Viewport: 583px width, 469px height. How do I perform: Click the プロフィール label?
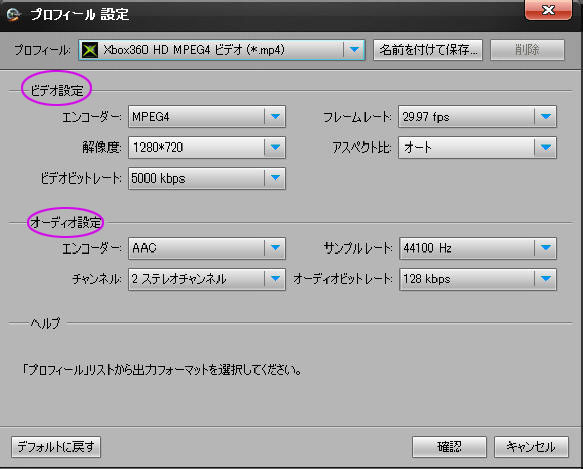tap(42, 50)
